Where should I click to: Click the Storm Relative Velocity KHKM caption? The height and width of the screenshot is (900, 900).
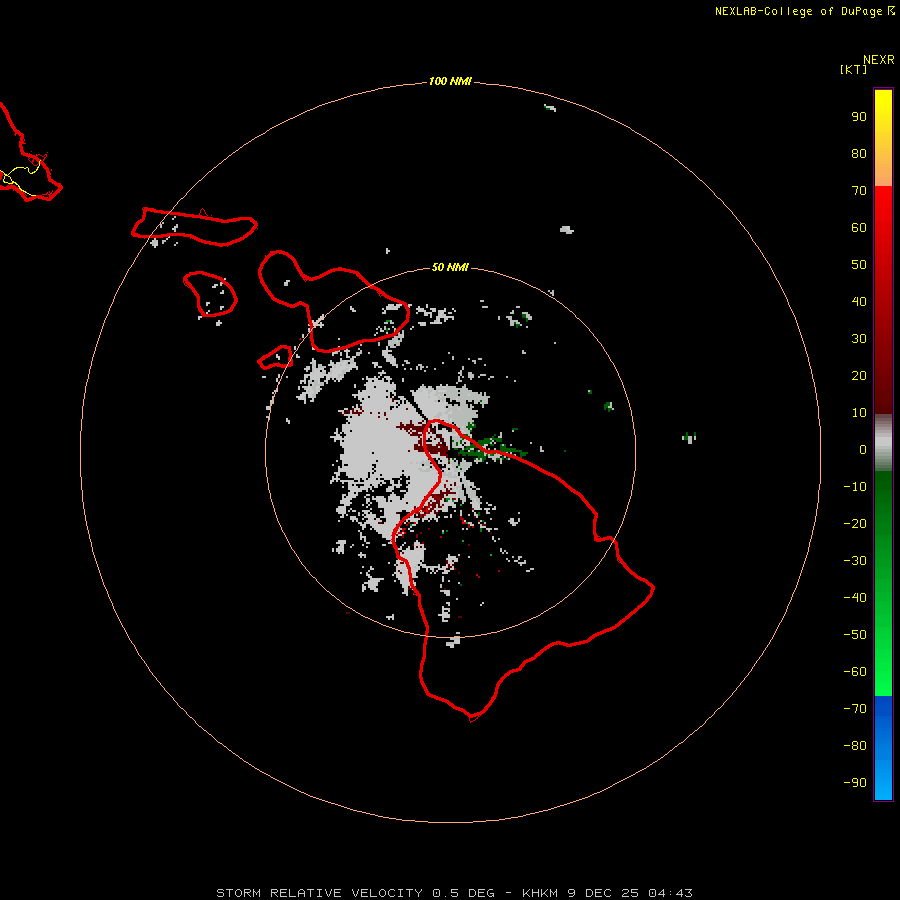pos(454,893)
